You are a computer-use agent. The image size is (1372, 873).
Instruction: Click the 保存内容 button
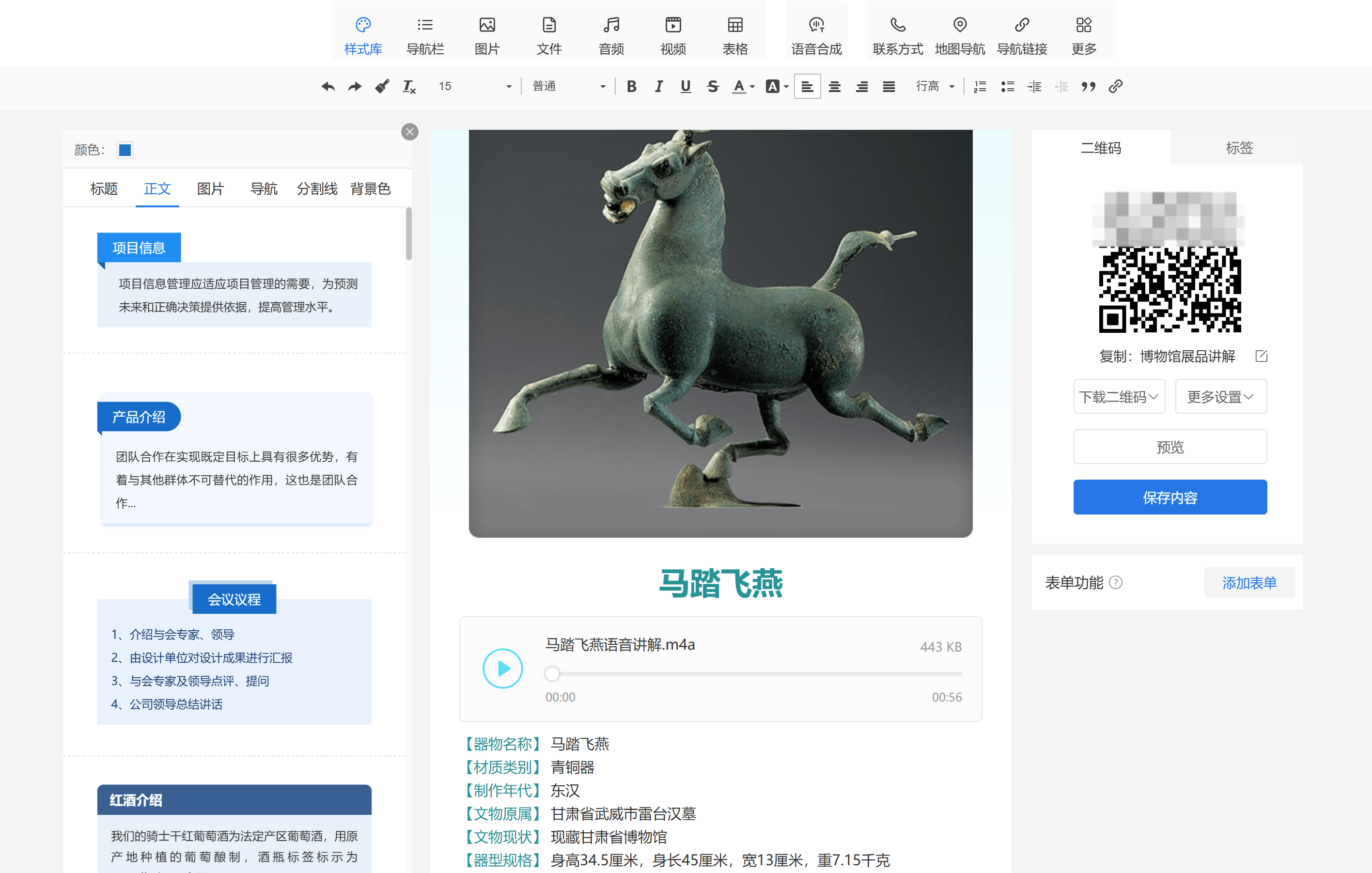[x=1169, y=498]
